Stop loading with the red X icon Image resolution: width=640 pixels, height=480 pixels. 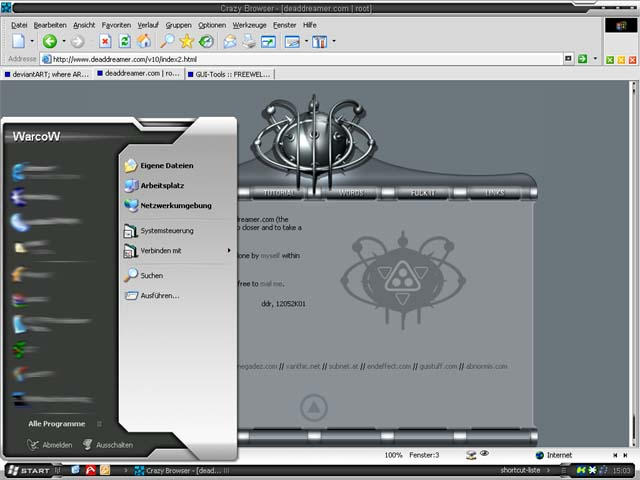click(x=105, y=41)
